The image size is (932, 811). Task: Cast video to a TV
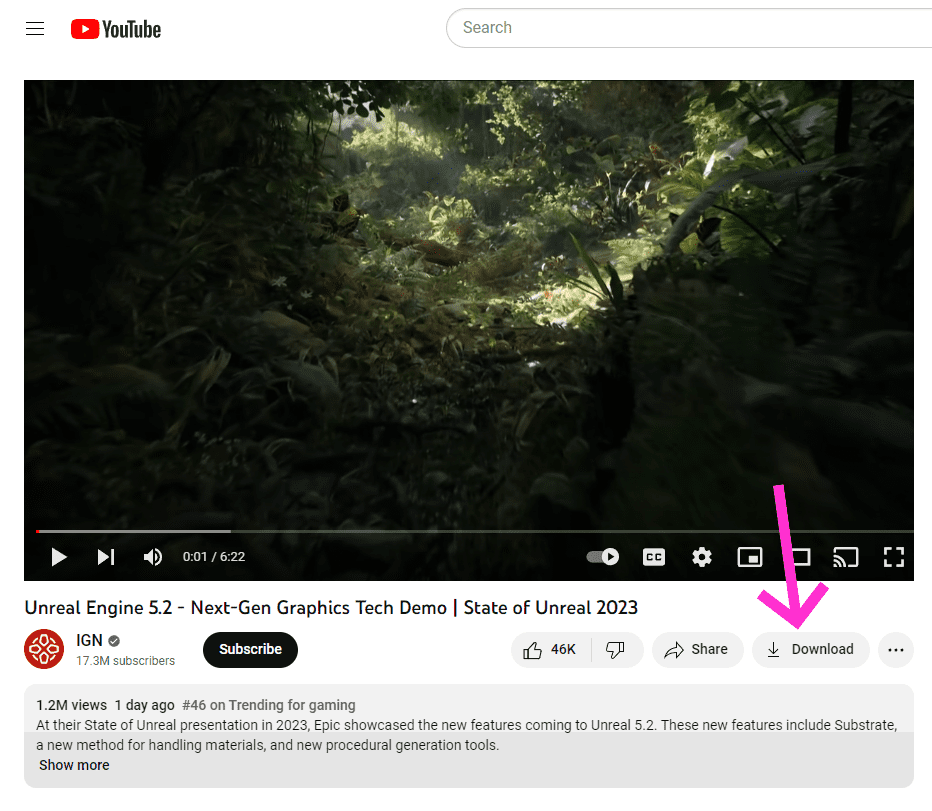pyautogui.click(x=846, y=557)
